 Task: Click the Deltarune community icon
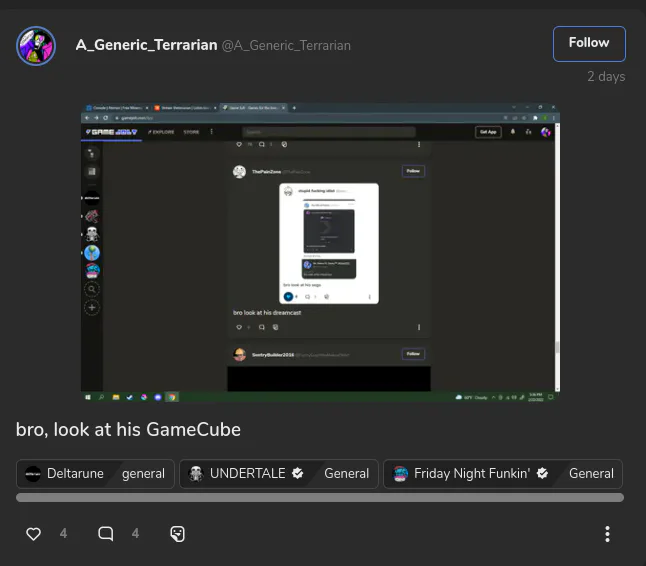(x=33, y=474)
